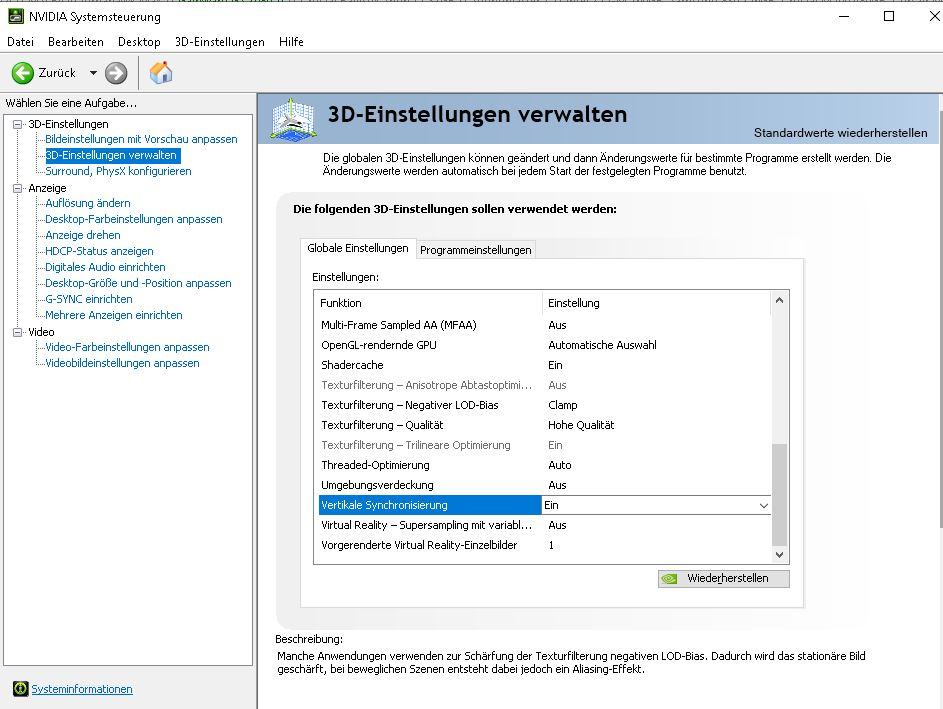Collapse the Video tree node
Image resolution: width=943 pixels, height=709 pixels.
point(17,331)
